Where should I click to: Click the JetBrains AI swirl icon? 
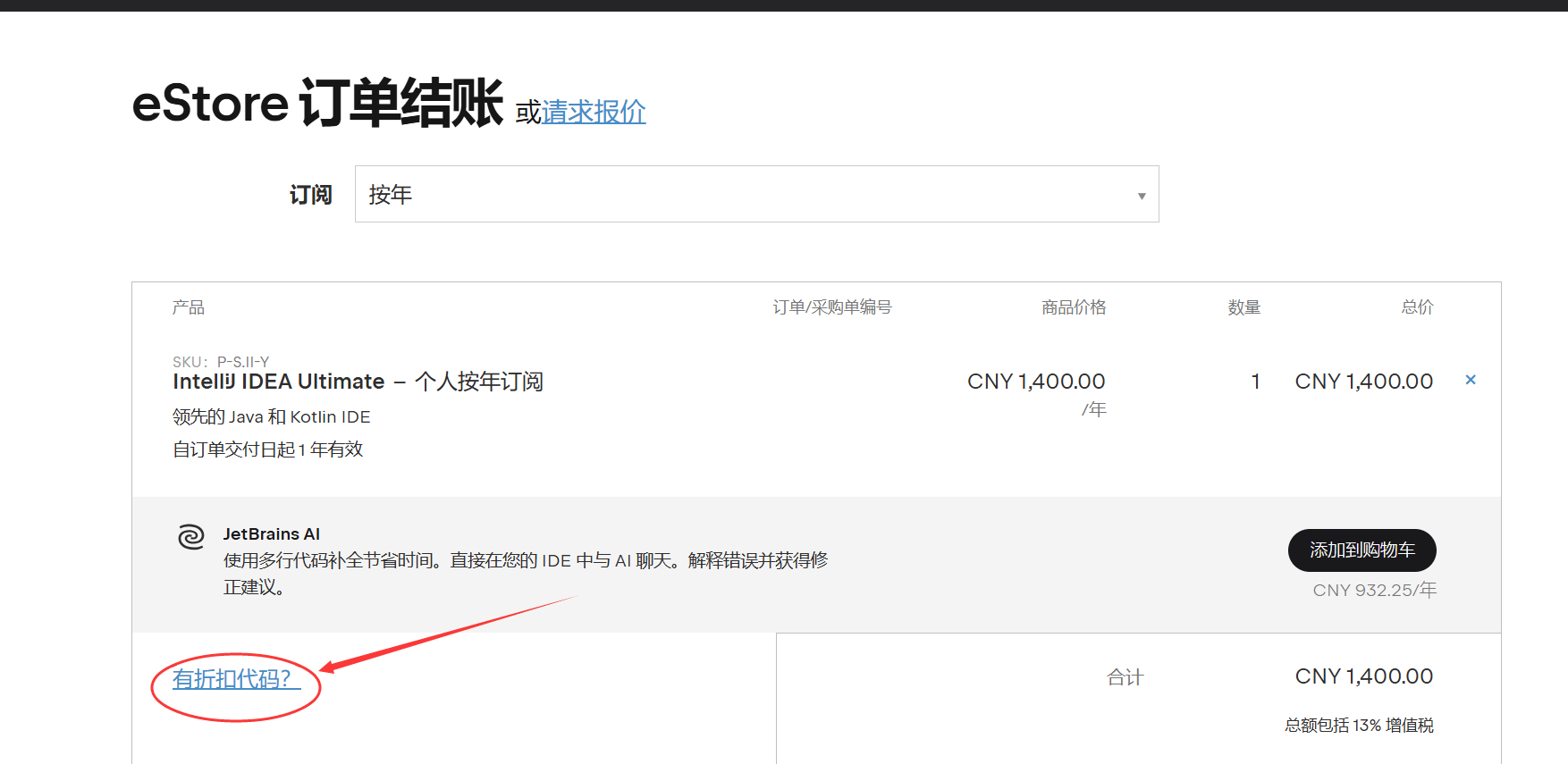click(x=190, y=536)
